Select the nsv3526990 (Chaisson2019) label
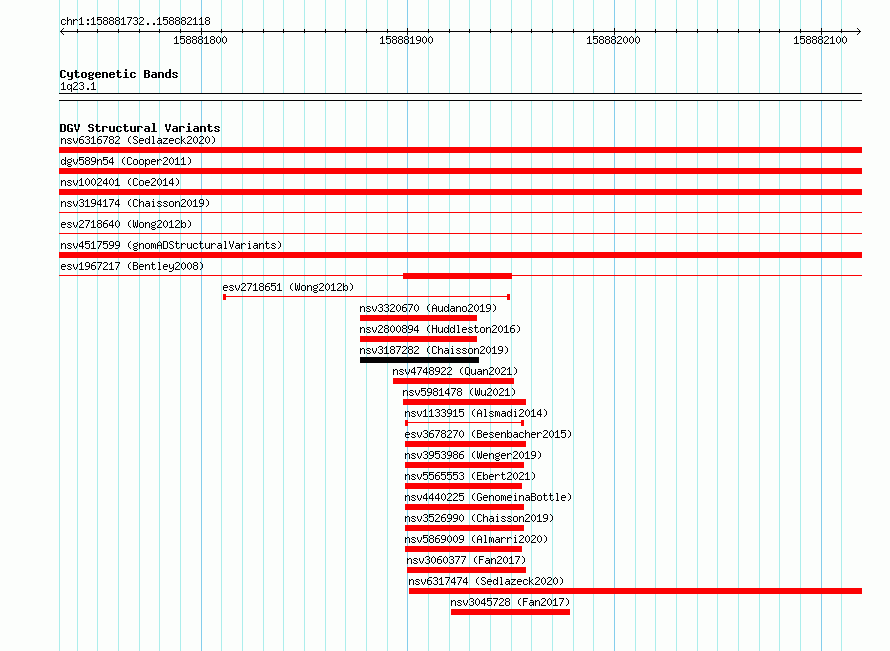890x651 pixels. (479, 518)
